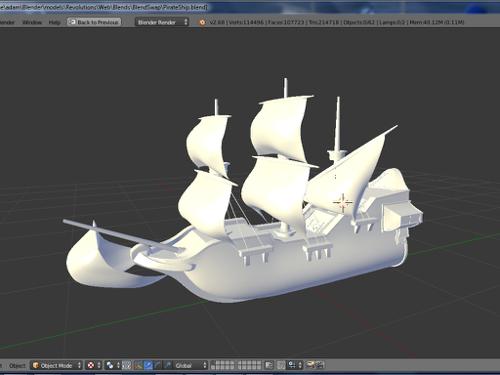This screenshot has height=375, width=500.
Task: Open the Object menu in viewport header
Action: tap(17, 366)
